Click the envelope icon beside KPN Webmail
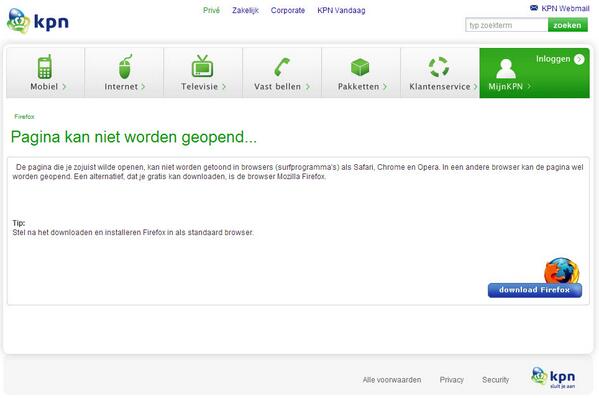Screen dimensions: 599x398 click(534, 8)
